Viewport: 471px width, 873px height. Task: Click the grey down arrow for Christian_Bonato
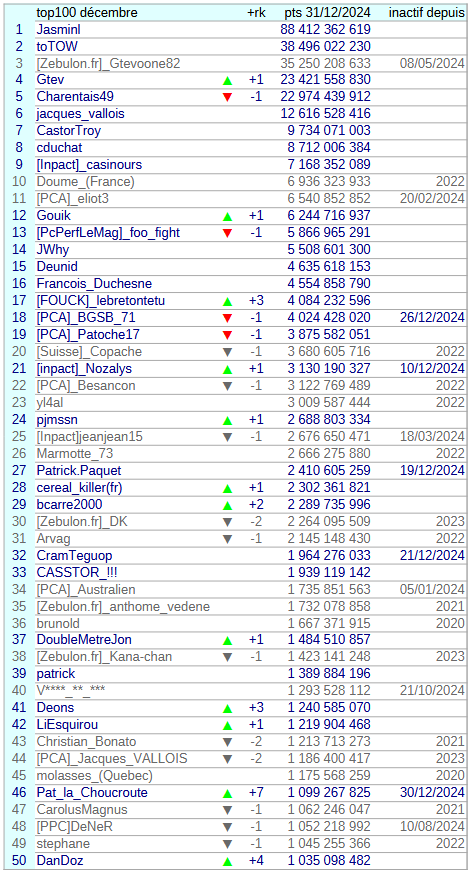pyautogui.click(x=227, y=743)
